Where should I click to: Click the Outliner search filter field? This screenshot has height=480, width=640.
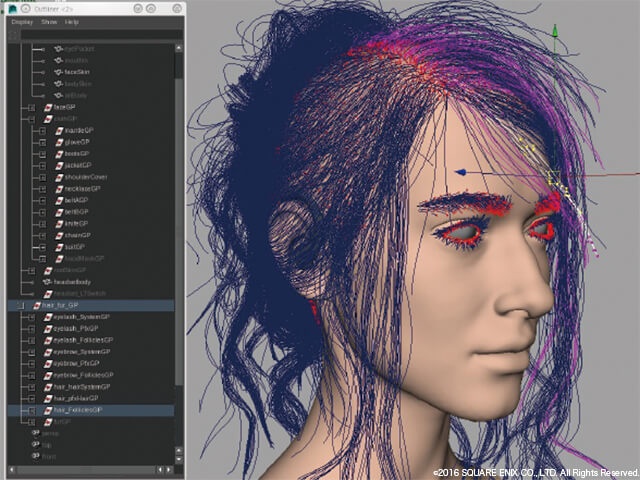pyautogui.click(x=102, y=35)
